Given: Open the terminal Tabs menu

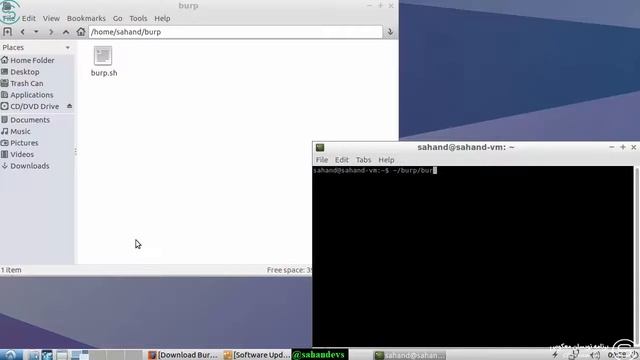Looking at the screenshot, I should (x=363, y=160).
